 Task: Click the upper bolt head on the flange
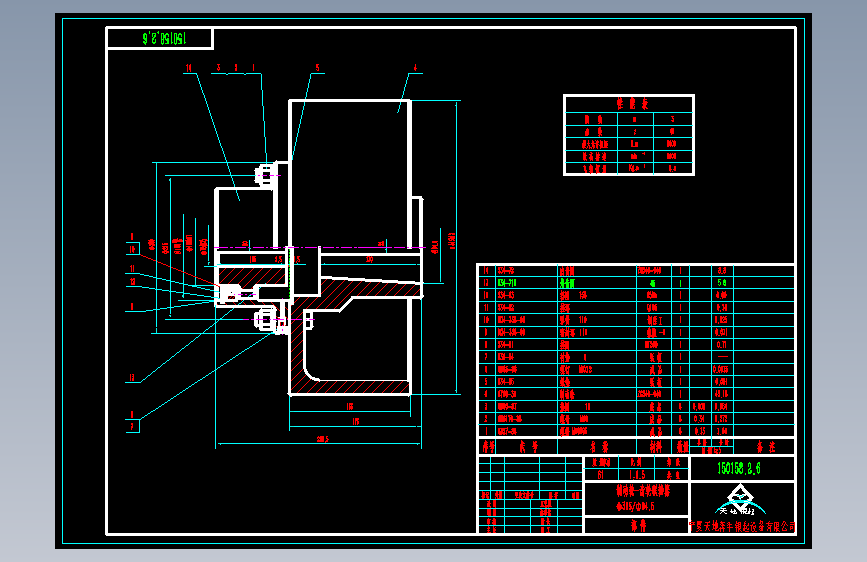point(264,176)
